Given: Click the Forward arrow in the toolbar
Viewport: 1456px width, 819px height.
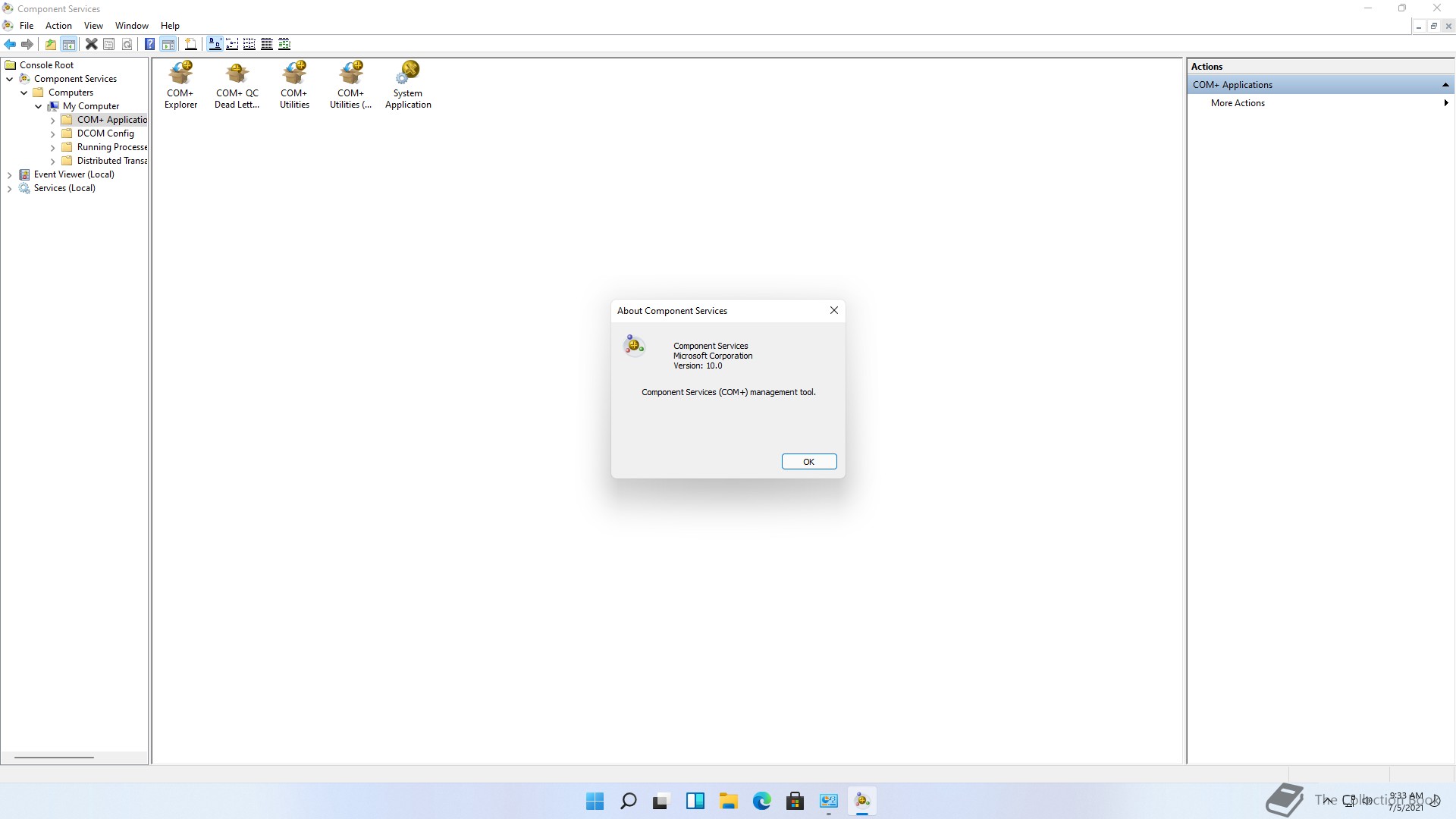Looking at the screenshot, I should click(27, 44).
